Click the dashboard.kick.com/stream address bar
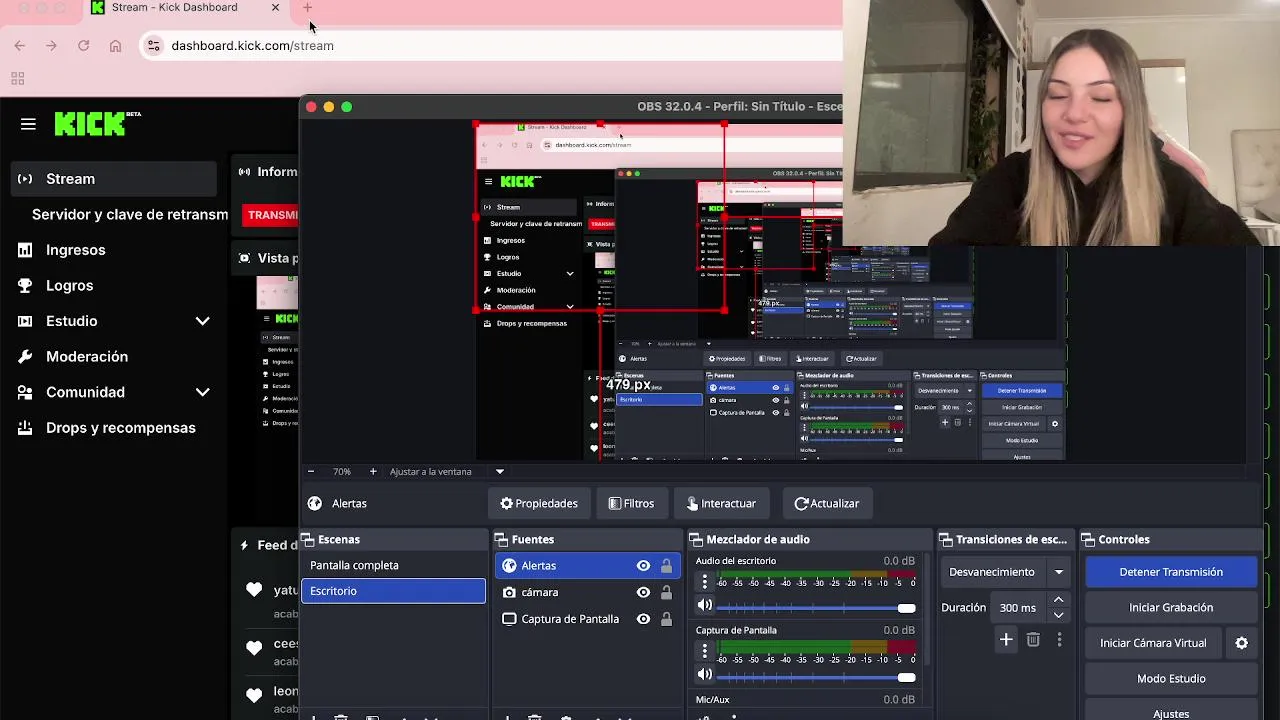The image size is (1280, 720). point(490,45)
